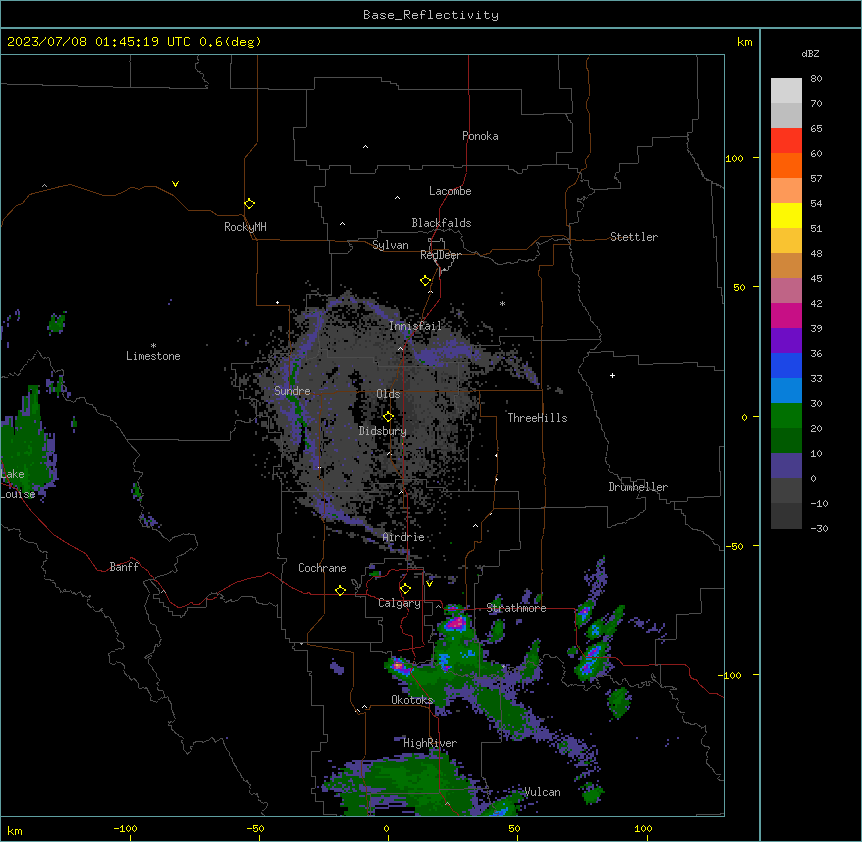862x842 pixels.
Task: Click the Blackfalds label
Action: (441, 223)
